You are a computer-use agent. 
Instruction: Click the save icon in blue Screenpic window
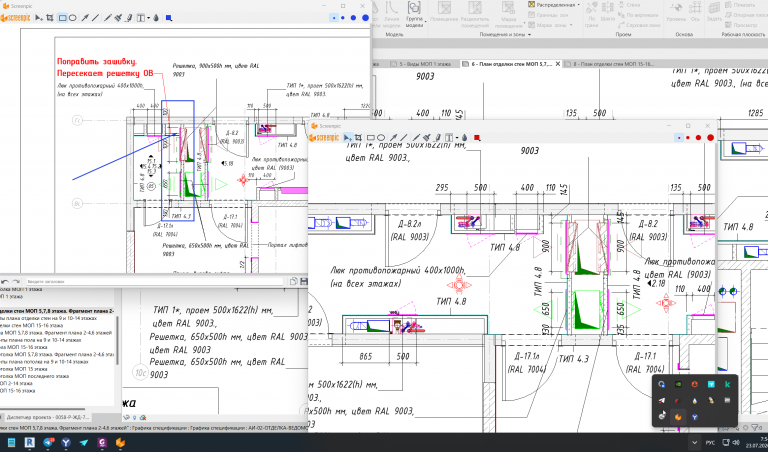pyautogui.click(x=304, y=282)
